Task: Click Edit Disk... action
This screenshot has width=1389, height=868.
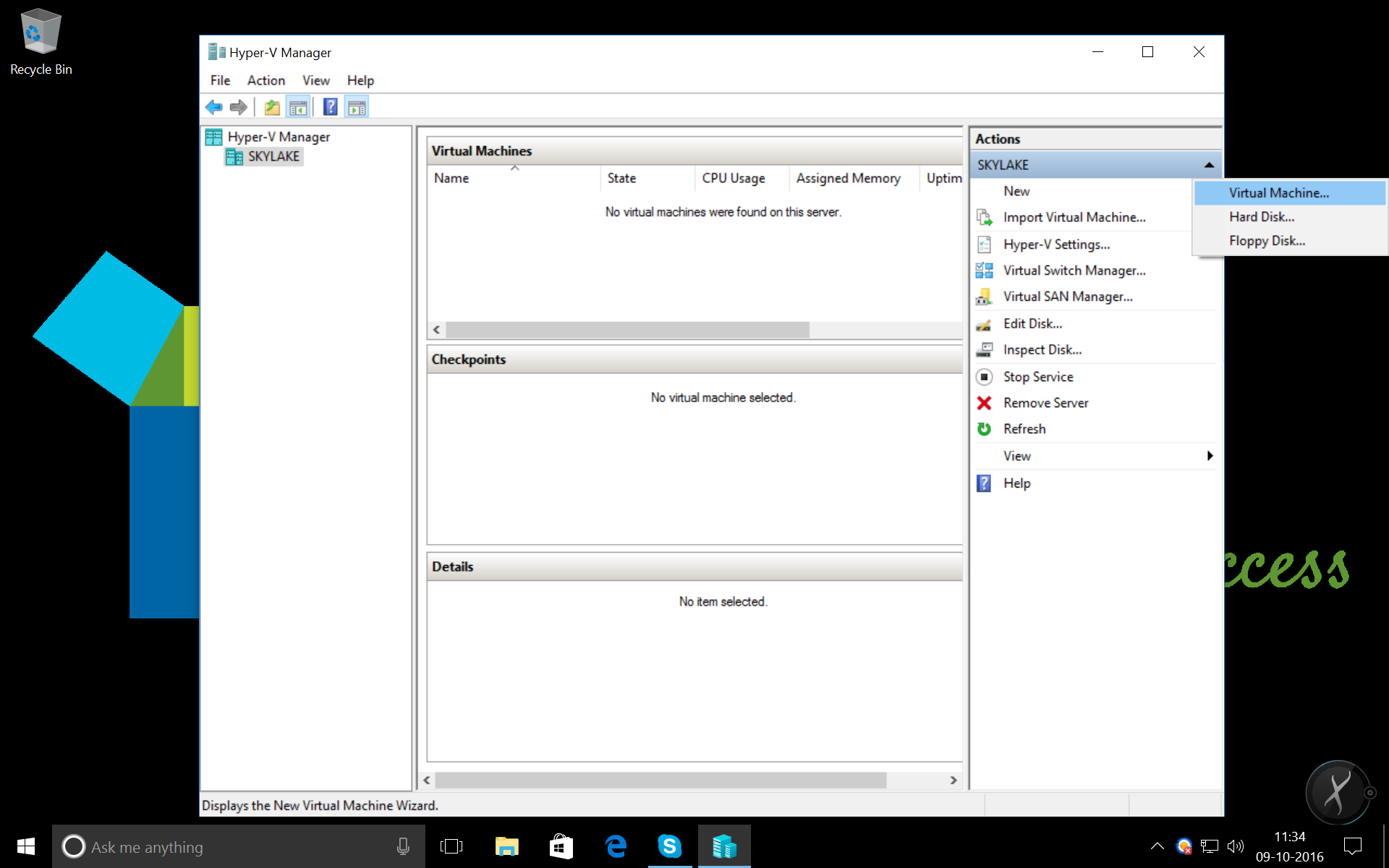Action: tap(1032, 324)
